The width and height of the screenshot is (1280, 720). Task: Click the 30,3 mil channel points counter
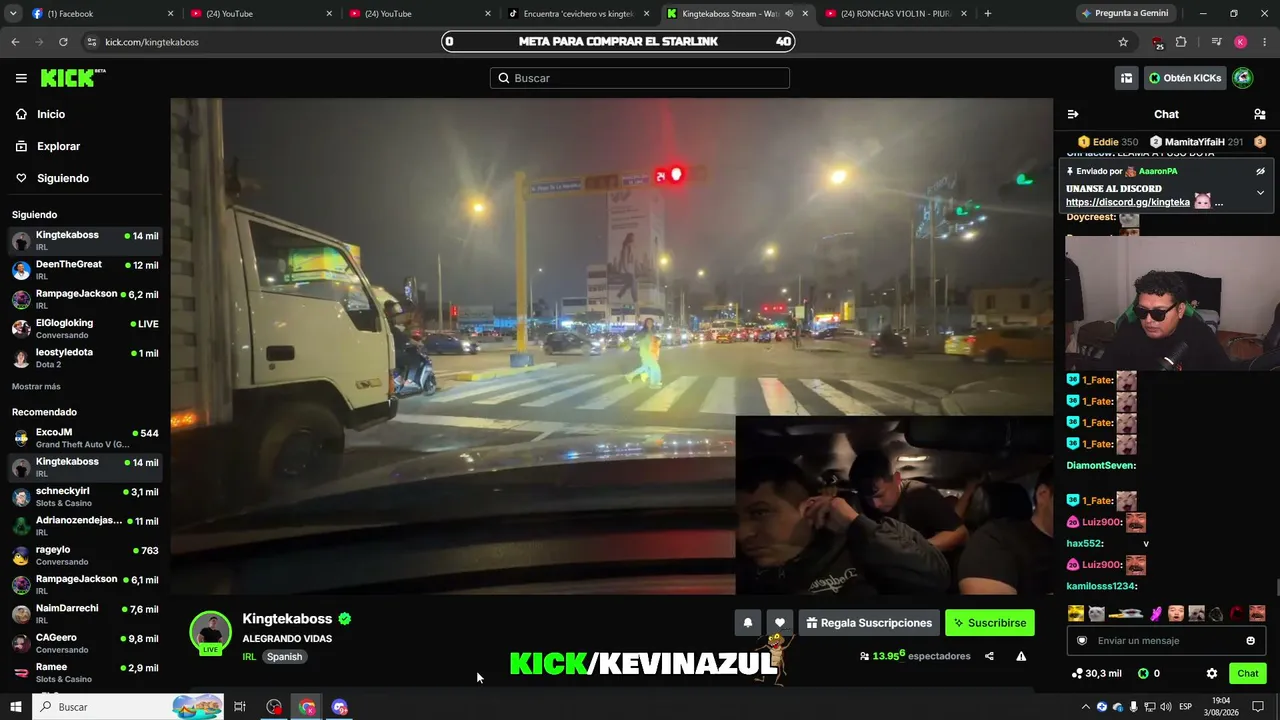pos(1097,673)
